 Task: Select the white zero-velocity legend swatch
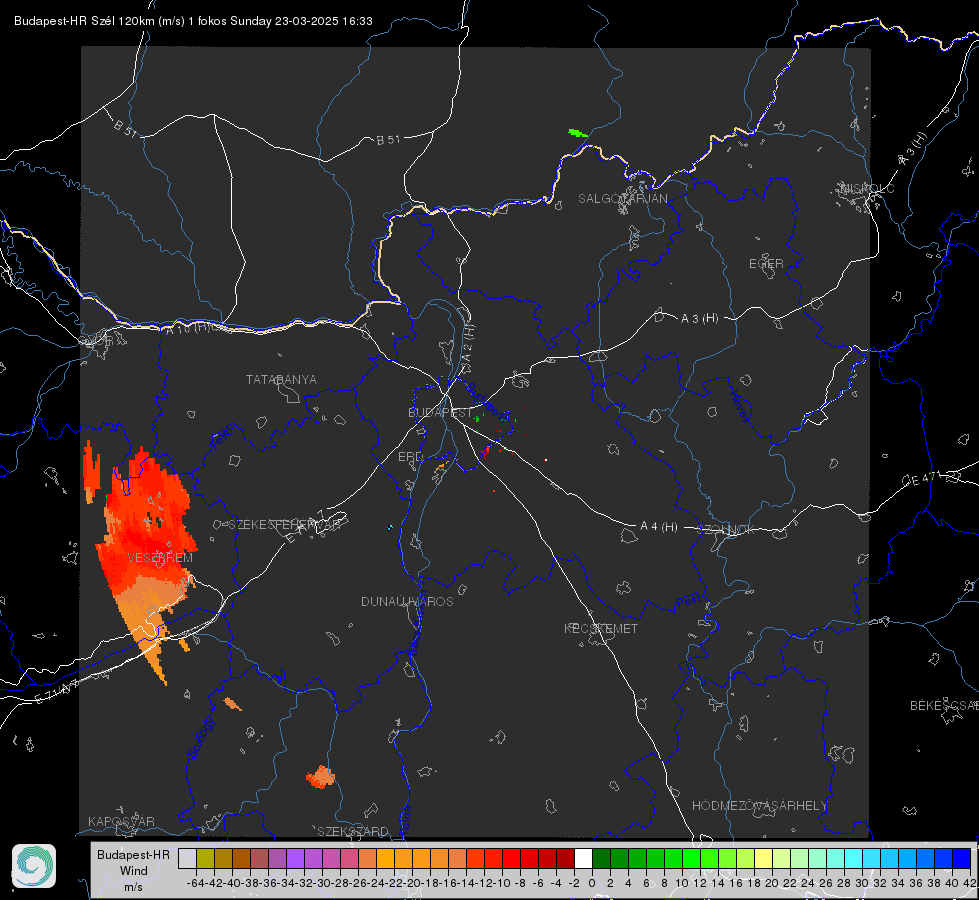tap(583, 858)
